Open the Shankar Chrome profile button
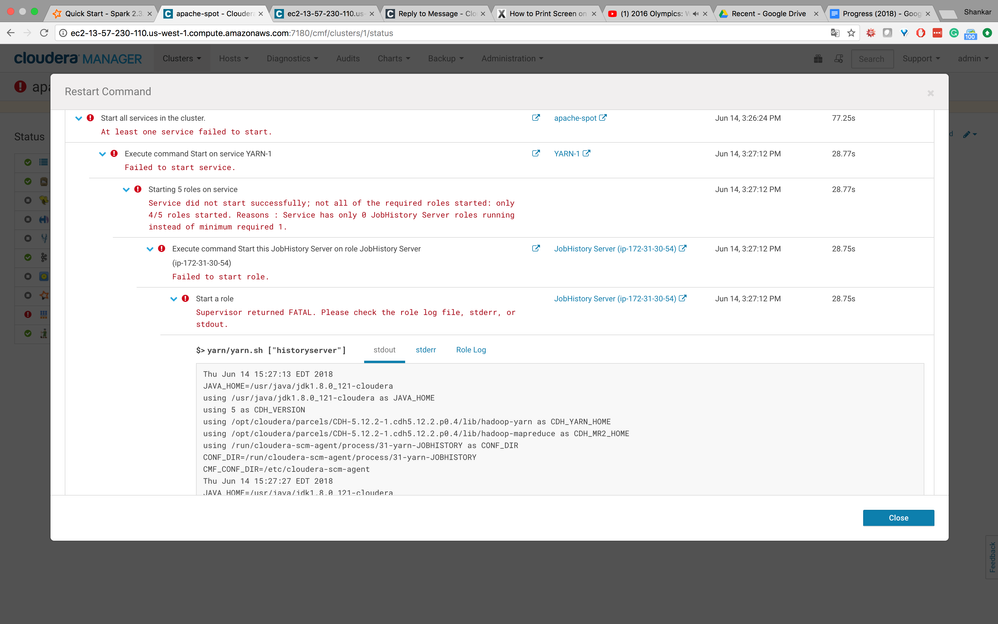This screenshot has height=624, width=998. click(977, 12)
